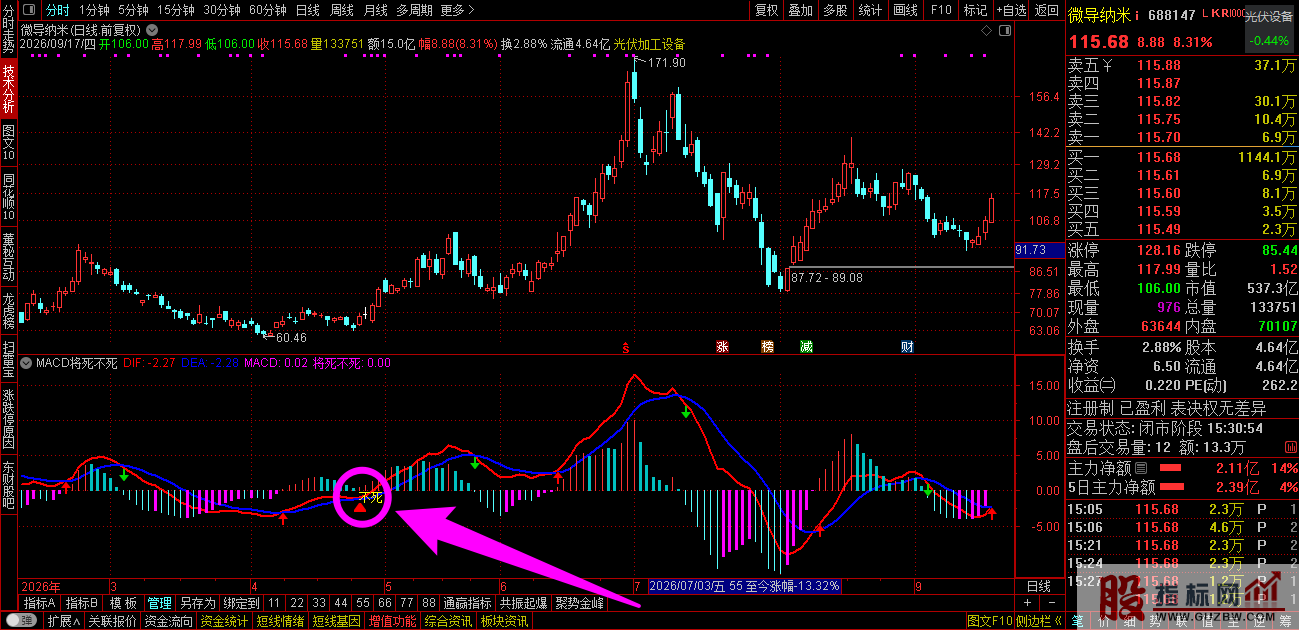Open the 短线情绪 tab
This screenshot has height=630, width=1299.
click(x=280, y=621)
